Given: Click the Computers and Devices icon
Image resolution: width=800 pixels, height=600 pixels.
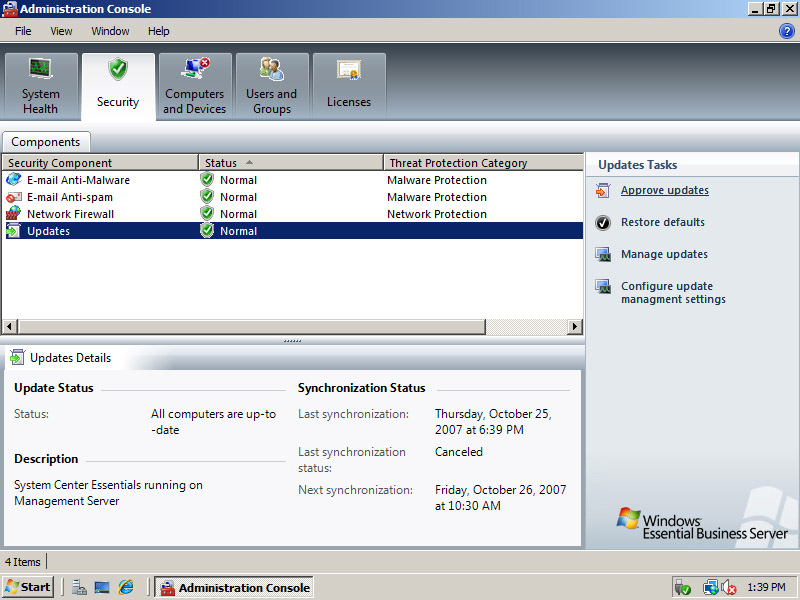Looking at the screenshot, I should (196, 68).
